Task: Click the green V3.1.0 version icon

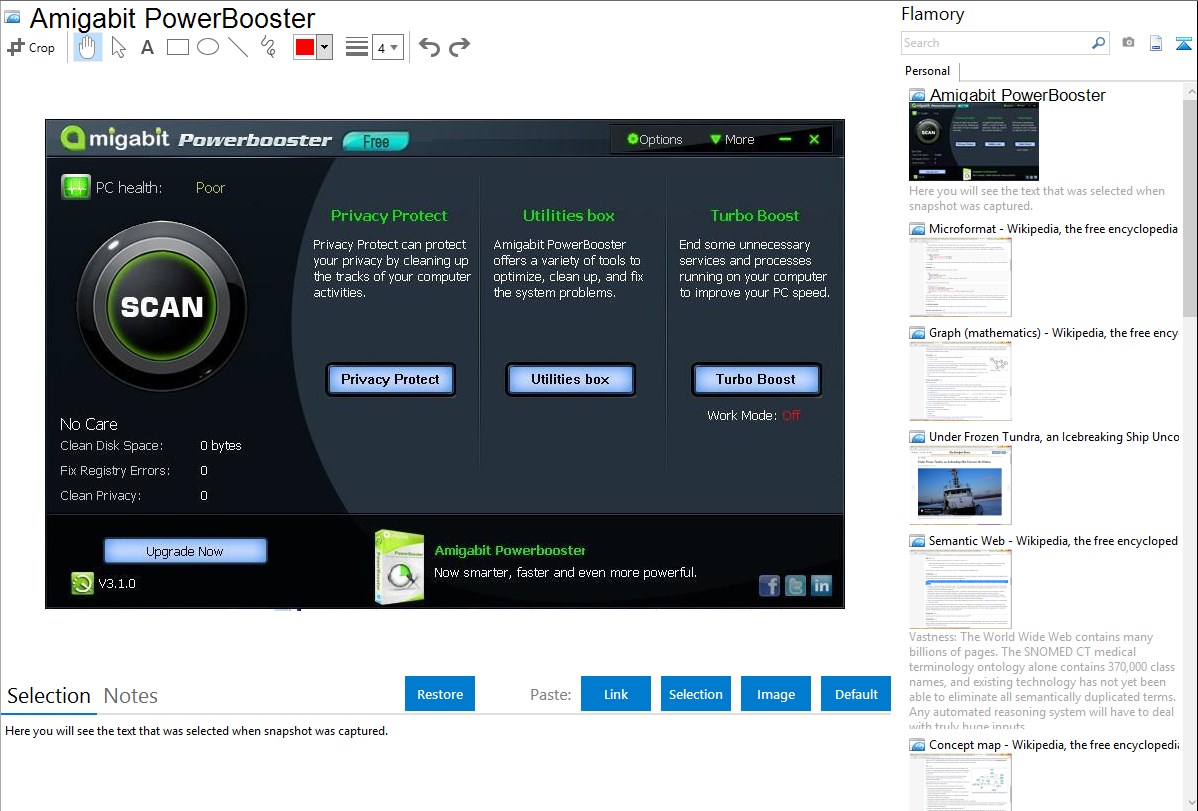Action: [x=82, y=583]
